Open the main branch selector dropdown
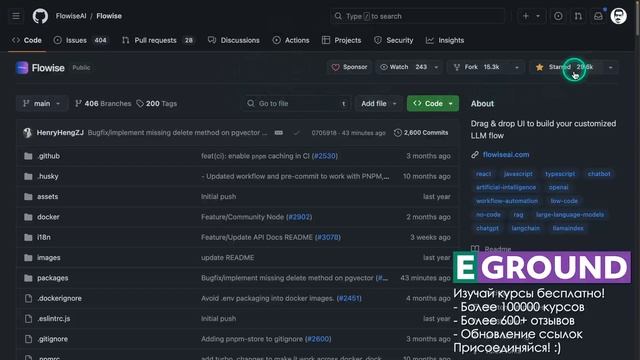Image resolution: width=640 pixels, height=360 pixels. [42, 104]
